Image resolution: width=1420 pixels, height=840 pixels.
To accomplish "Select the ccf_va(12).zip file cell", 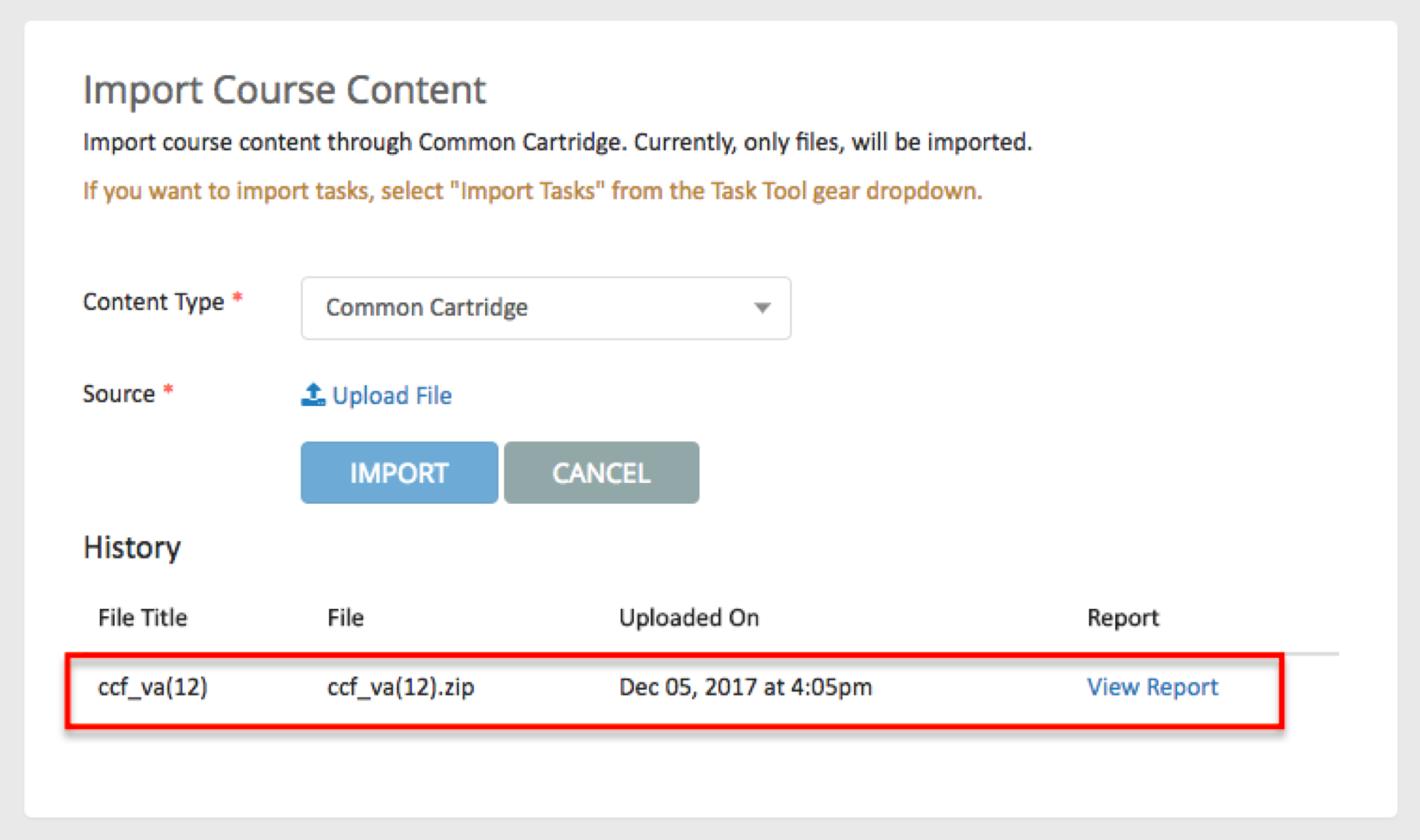I will (400, 687).
